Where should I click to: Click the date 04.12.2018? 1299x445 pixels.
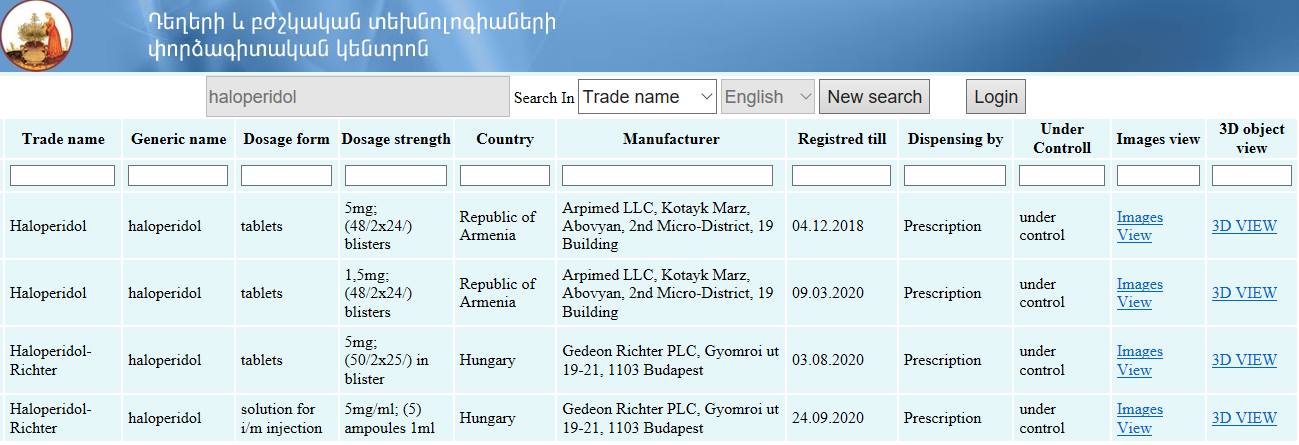pos(827,226)
